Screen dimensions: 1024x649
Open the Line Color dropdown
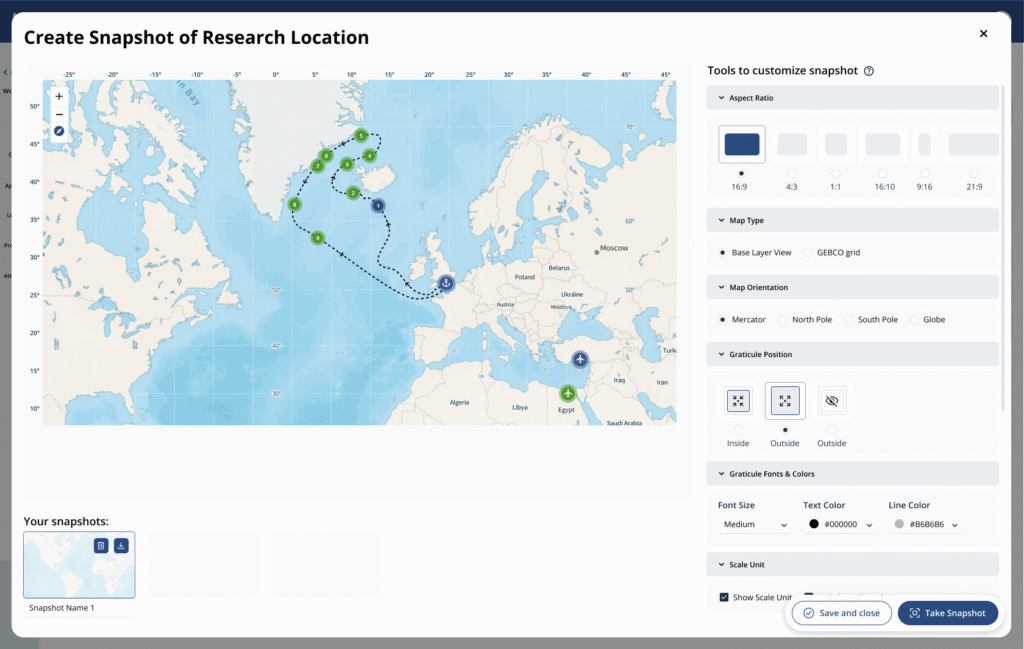[926, 524]
